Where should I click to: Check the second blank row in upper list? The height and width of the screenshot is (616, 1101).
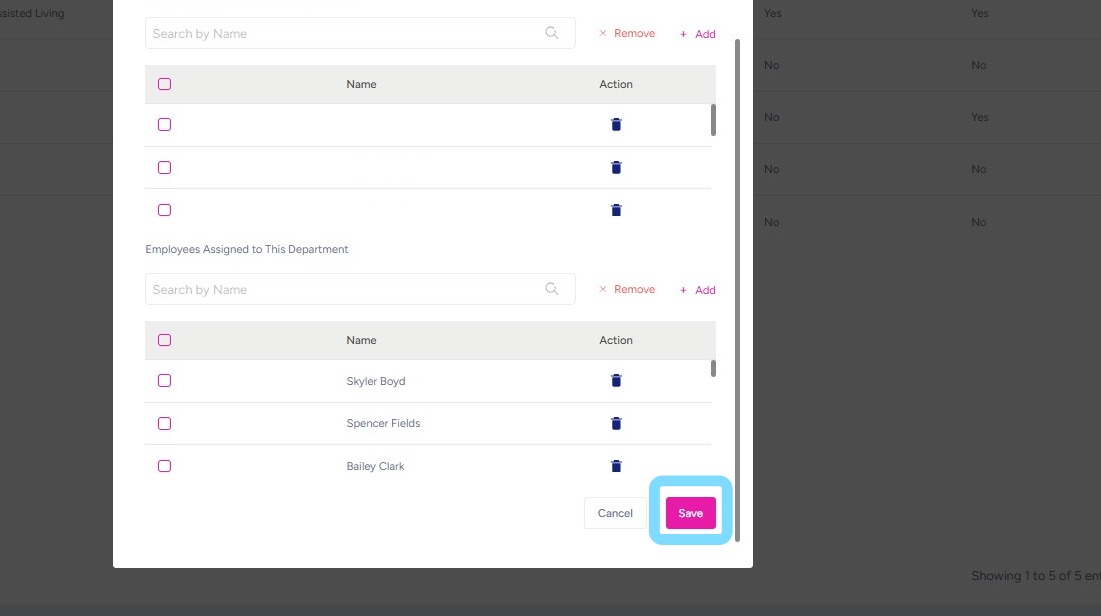pyautogui.click(x=164, y=167)
